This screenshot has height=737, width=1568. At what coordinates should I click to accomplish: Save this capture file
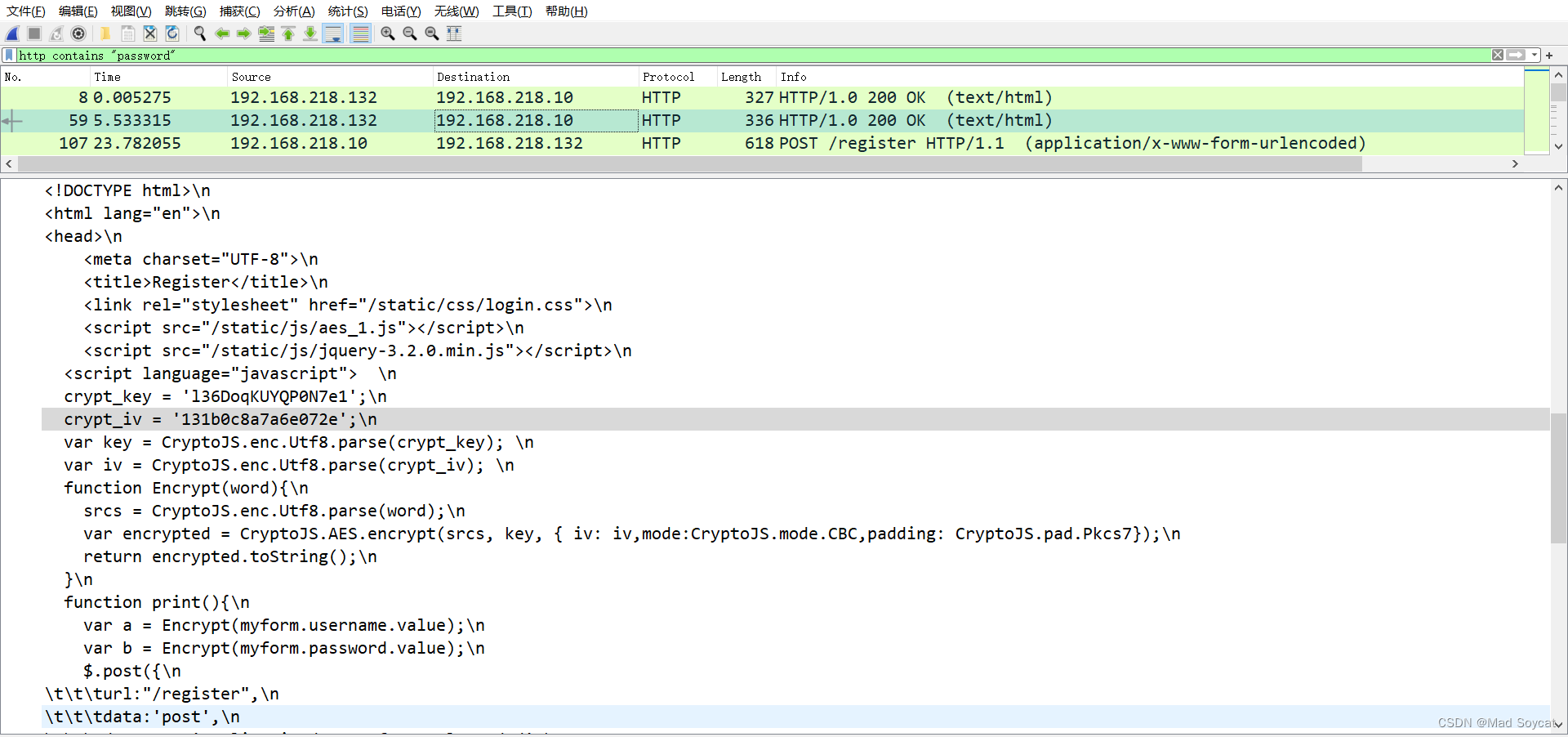coord(127,33)
